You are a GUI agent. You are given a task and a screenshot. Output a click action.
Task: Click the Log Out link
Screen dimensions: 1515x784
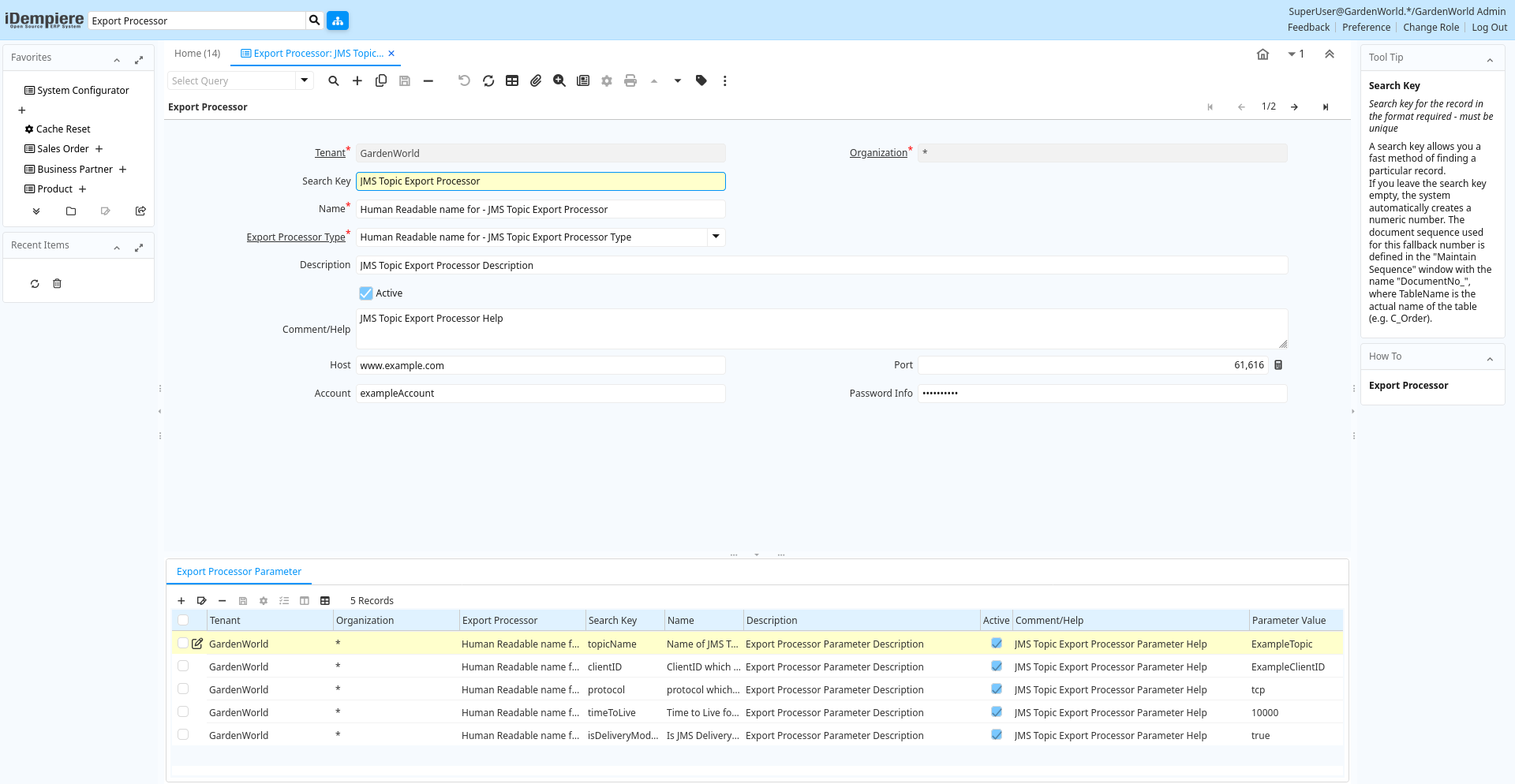tap(1489, 28)
